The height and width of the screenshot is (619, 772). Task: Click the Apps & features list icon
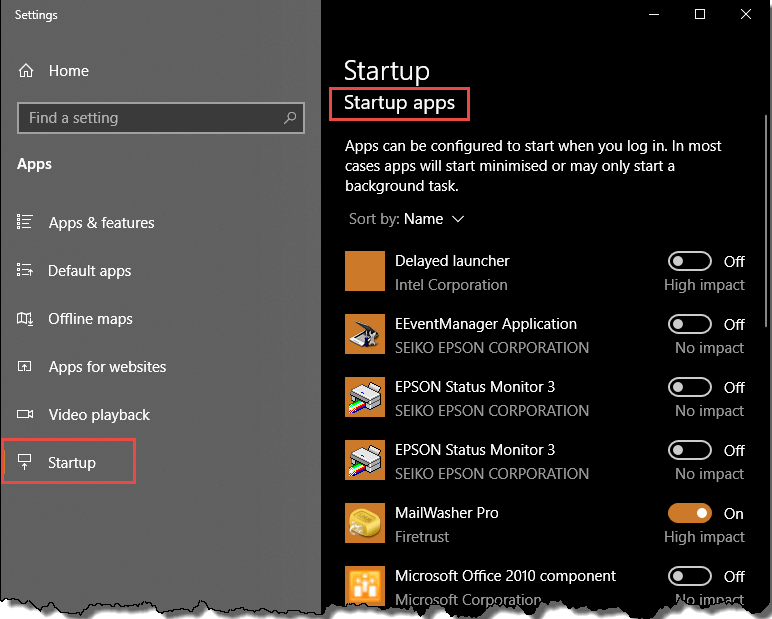pos(25,222)
